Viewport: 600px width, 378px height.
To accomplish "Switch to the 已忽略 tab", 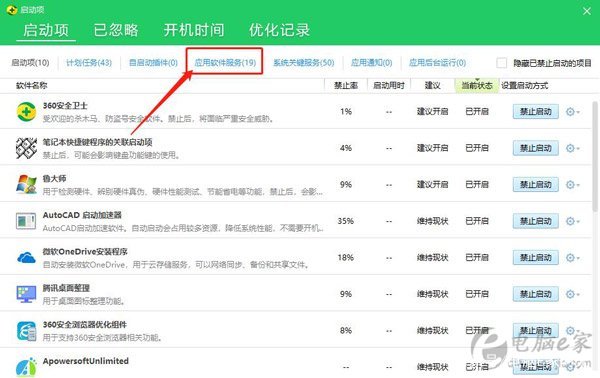I will (116, 30).
